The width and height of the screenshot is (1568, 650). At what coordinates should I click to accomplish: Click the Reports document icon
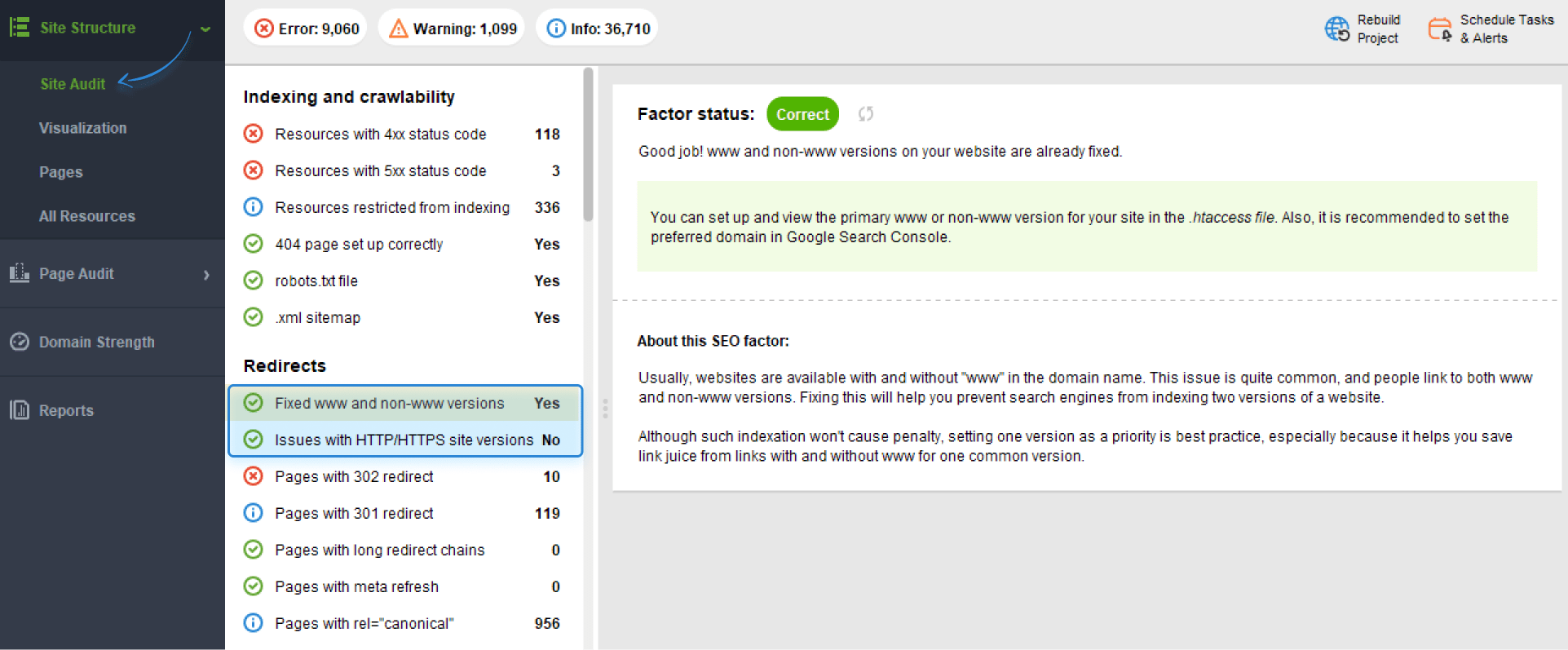pos(20,410)
